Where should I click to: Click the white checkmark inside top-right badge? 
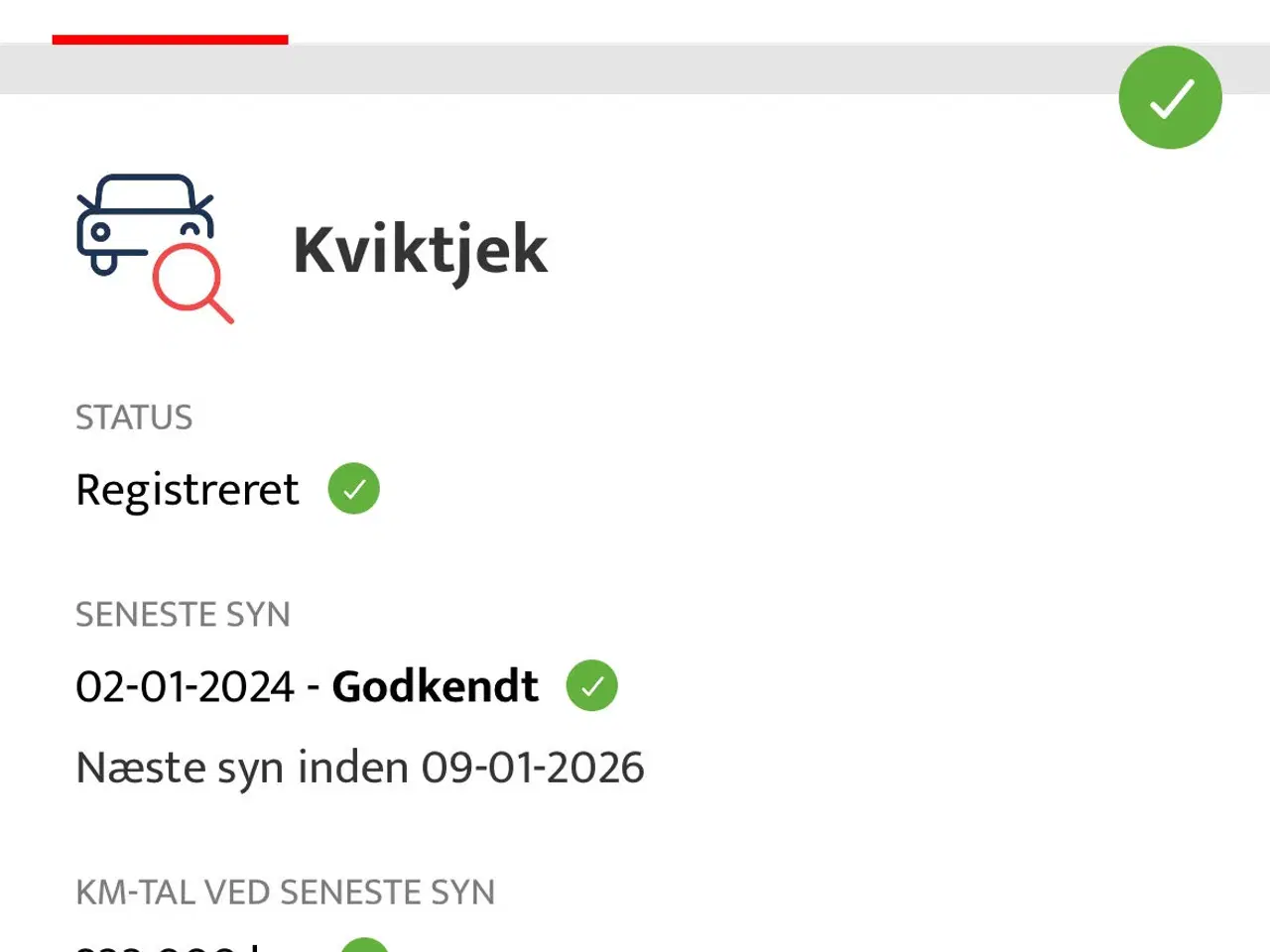coord(1172,98)
